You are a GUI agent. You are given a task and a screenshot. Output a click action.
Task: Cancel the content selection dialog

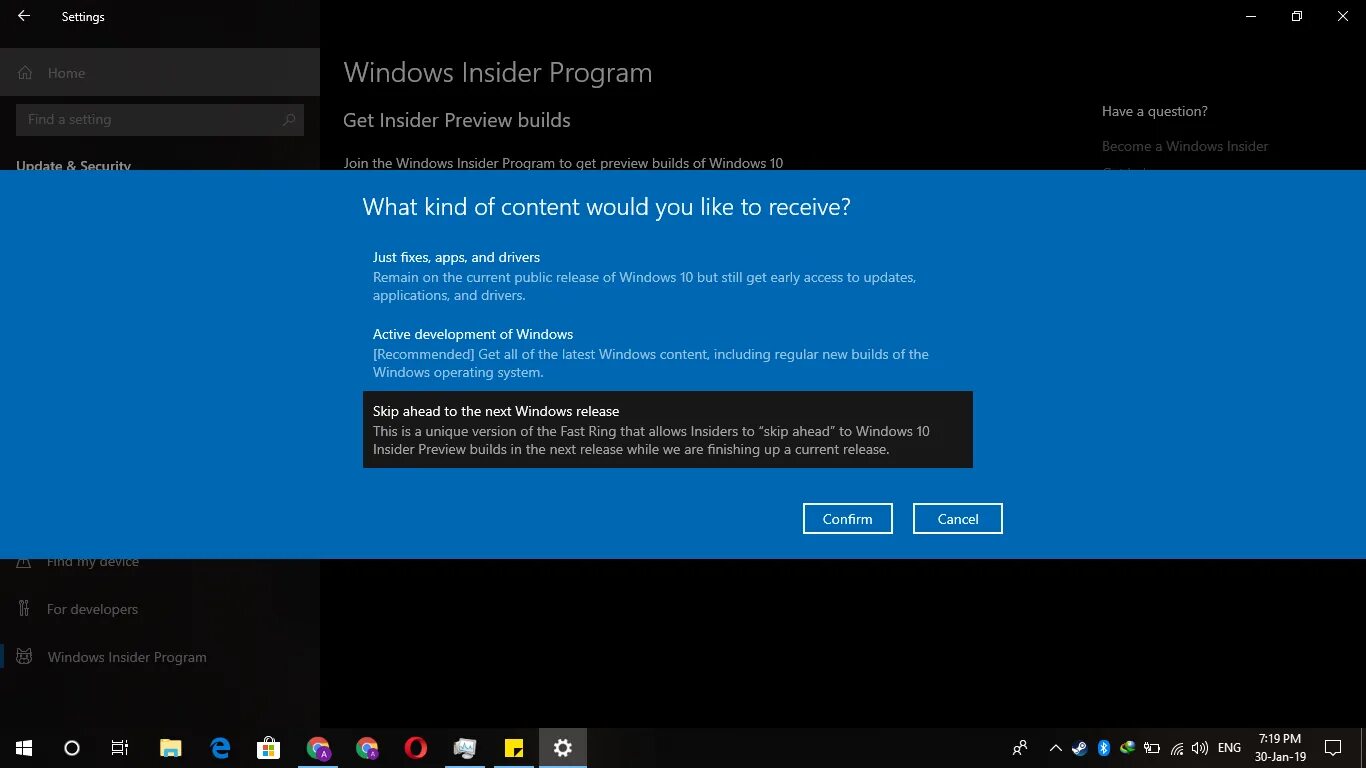coord(957,519)
